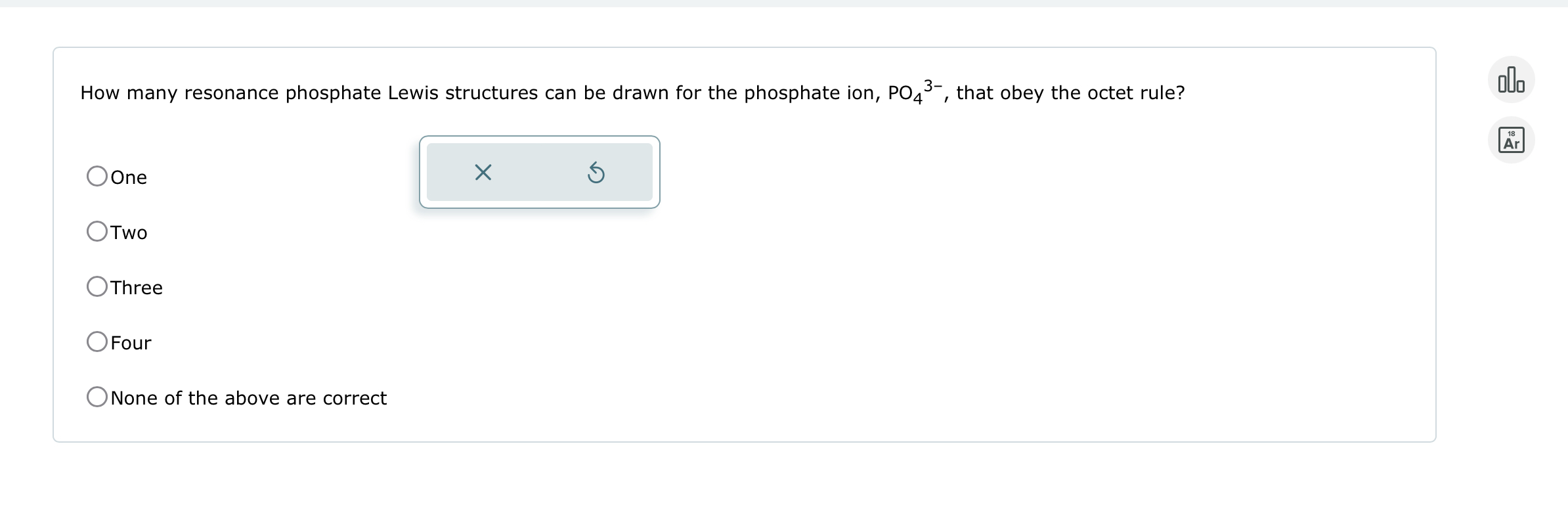1568x509 pixels.
Task: Select None of the above are correct
Action: tap(97, 396)
